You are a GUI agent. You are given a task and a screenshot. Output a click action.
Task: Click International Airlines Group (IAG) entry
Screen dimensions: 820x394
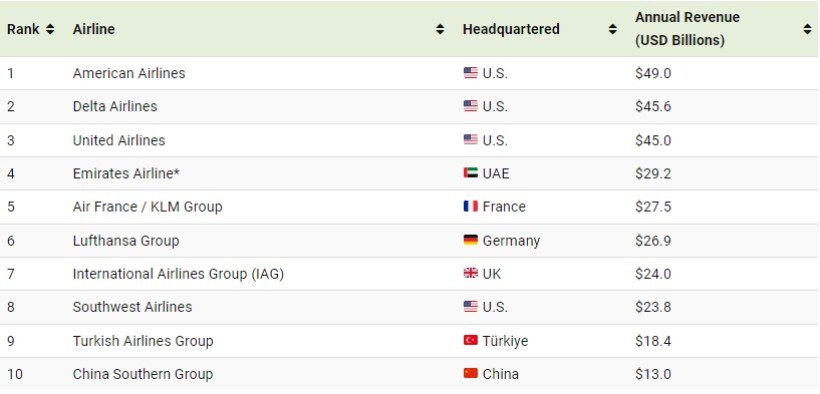(178, 274)
